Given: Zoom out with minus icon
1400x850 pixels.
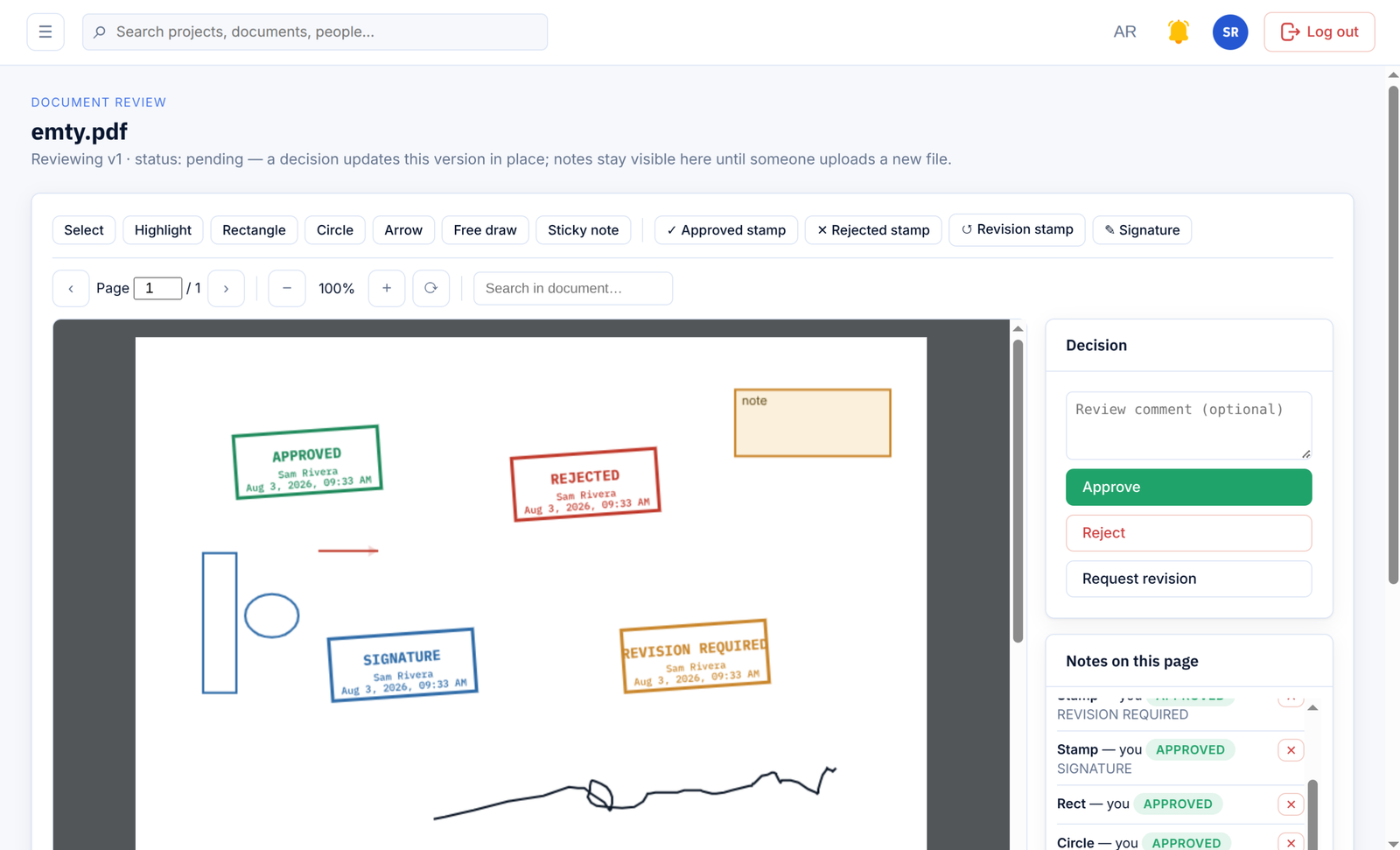Looking at the screenshot, I should pyautogui.click(x=287, y=289).
